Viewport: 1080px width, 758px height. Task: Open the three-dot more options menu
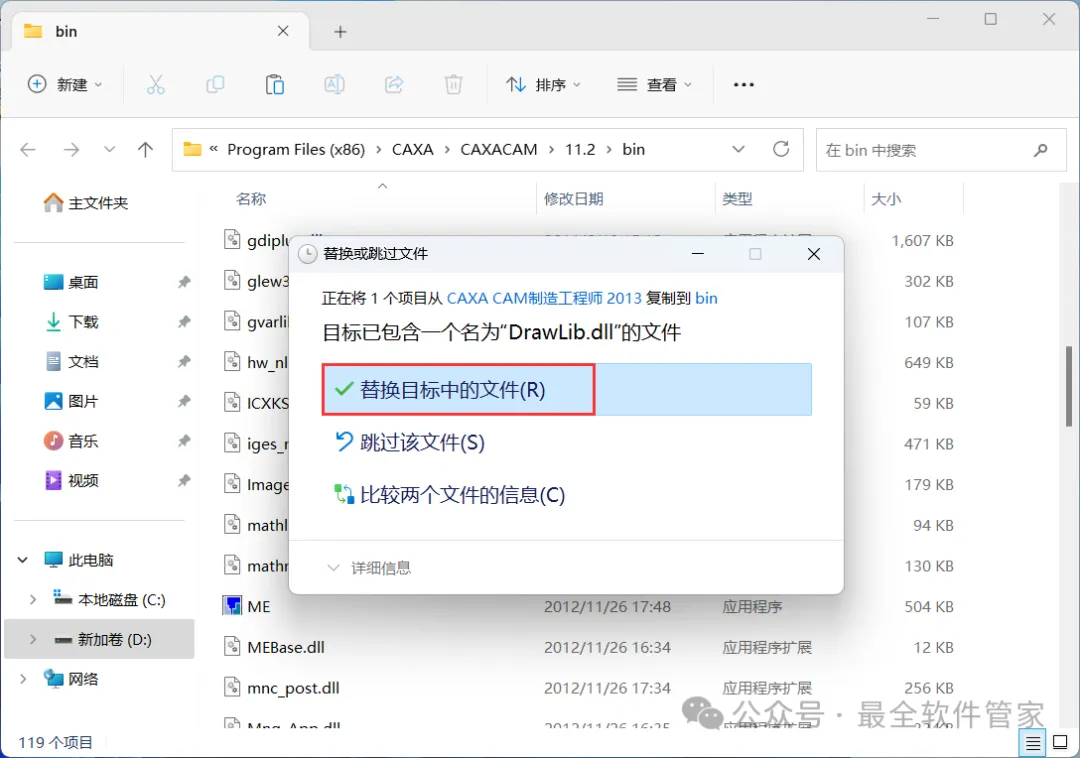click(744, 85)
